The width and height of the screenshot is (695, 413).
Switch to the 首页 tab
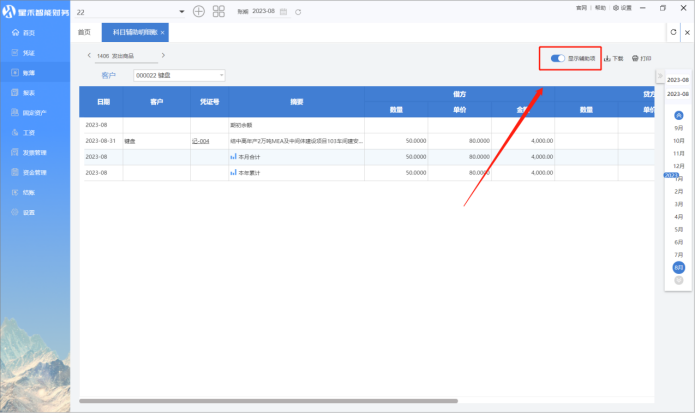click(85, 32)
